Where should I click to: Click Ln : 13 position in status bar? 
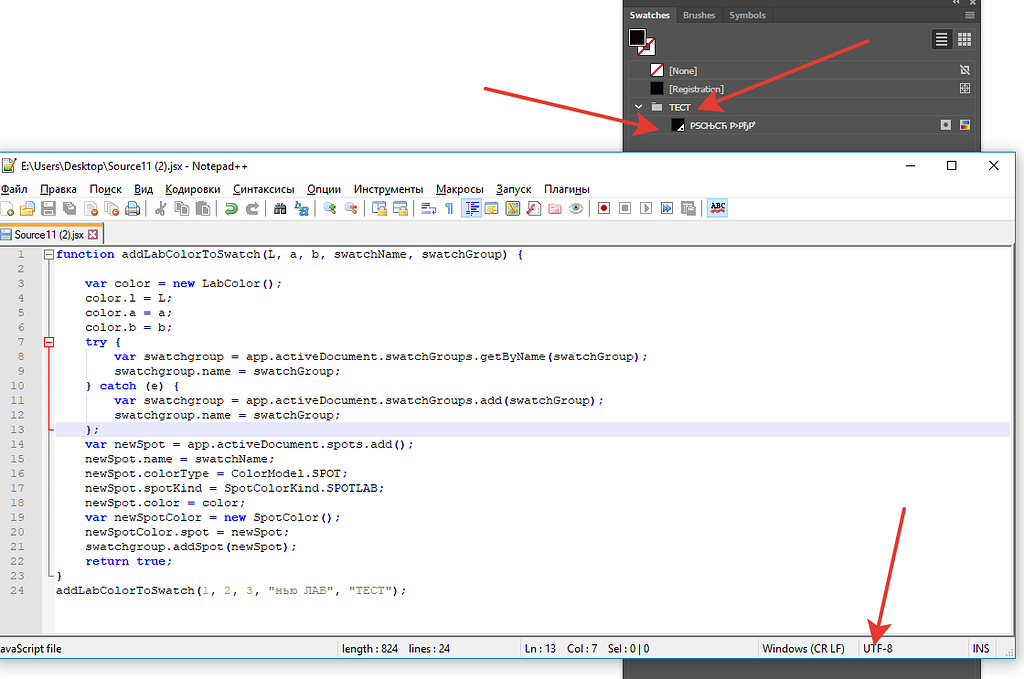tap(540, 649)
